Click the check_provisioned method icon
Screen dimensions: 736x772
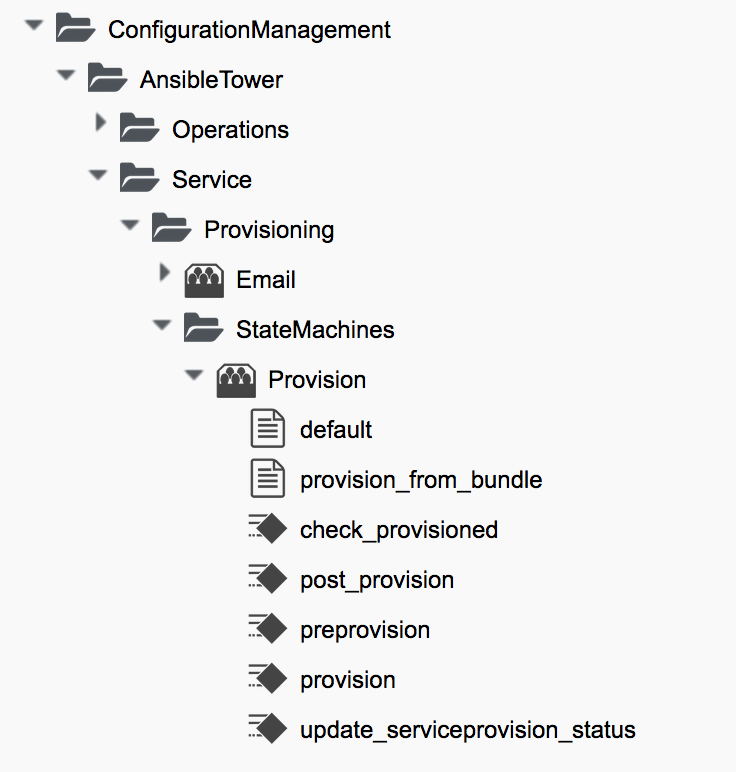(267, 529)
